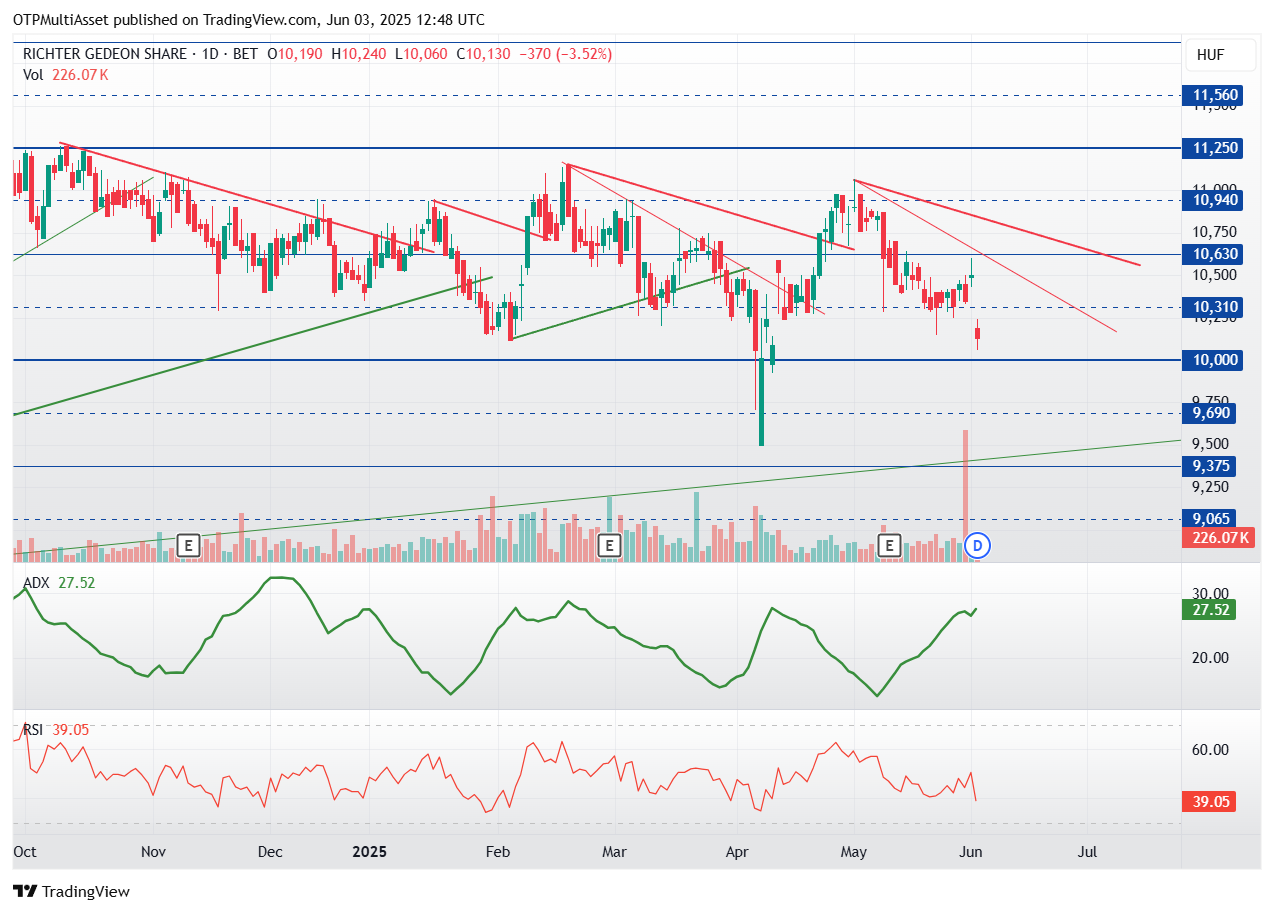Click the Vol 226.07K legend
The height and width of the screenshot is (913, 1274).
coord(66,75)
